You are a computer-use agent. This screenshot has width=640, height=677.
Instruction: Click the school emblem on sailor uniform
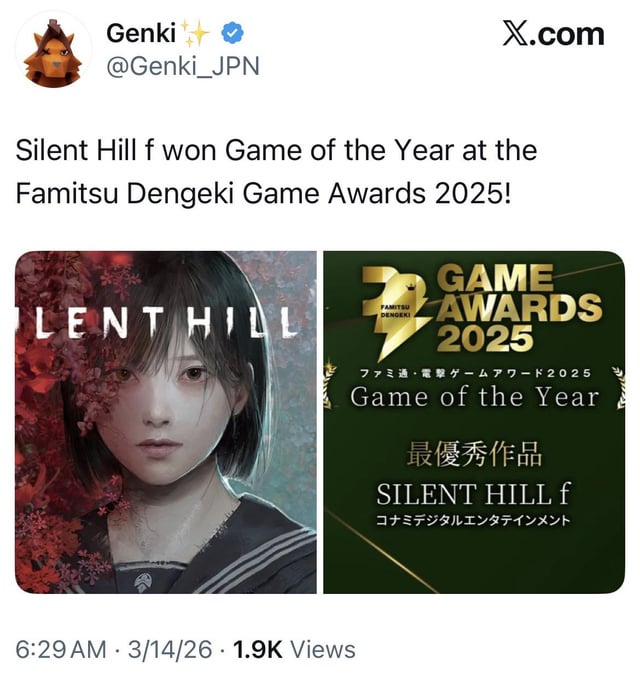[x=143, y=582]
